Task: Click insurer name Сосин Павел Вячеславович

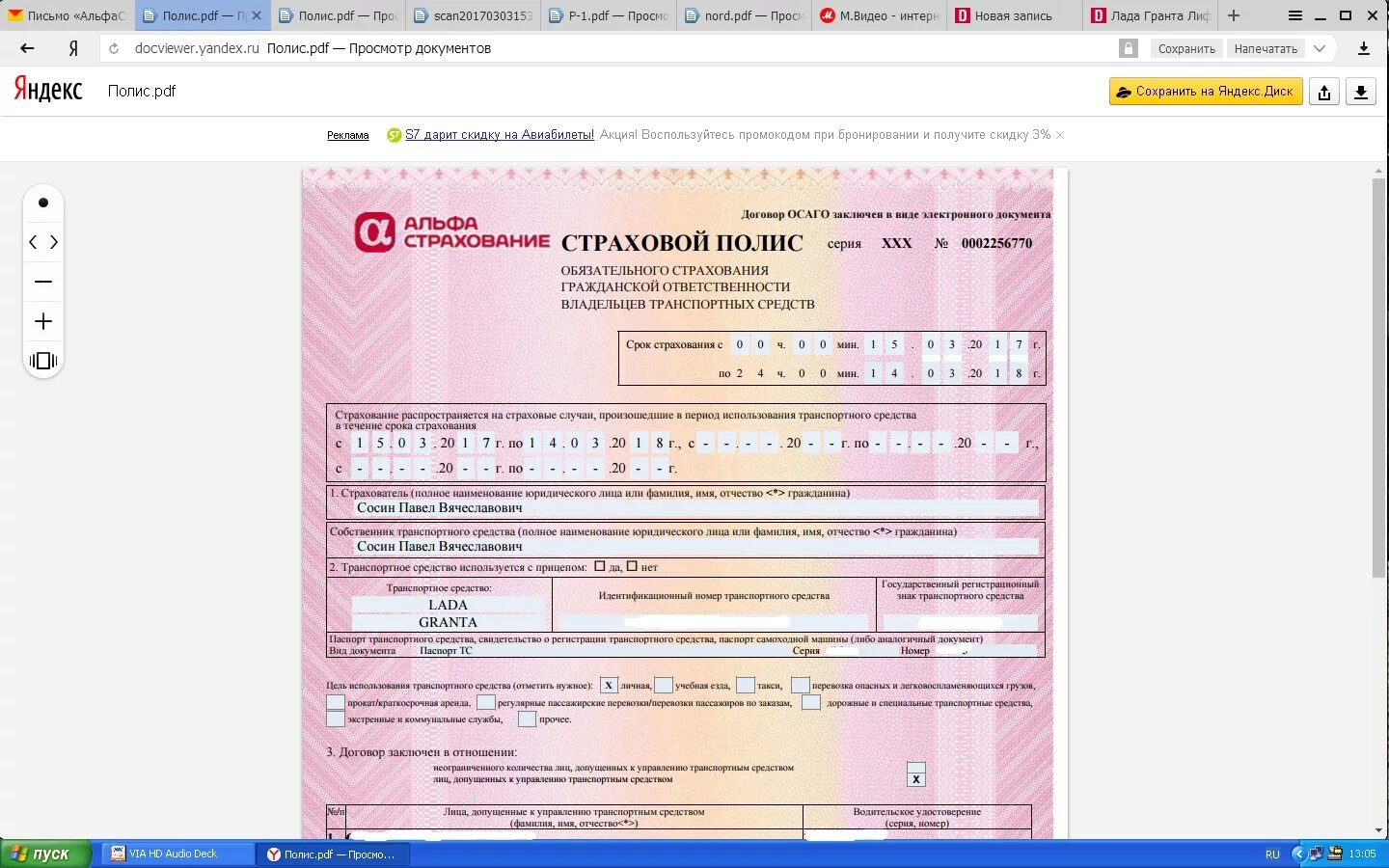Action: (x=440, y=507)
